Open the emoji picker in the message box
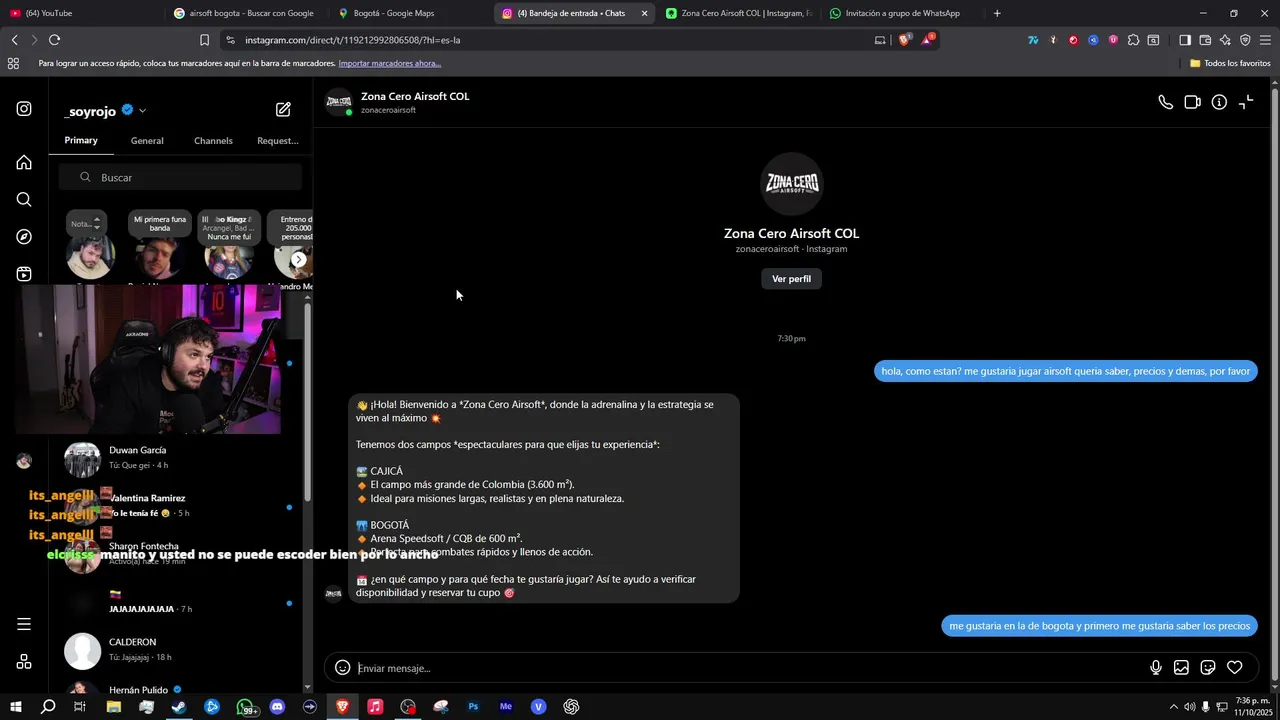1280x720 pixels. pyautogui.click(x=342, y=668)
